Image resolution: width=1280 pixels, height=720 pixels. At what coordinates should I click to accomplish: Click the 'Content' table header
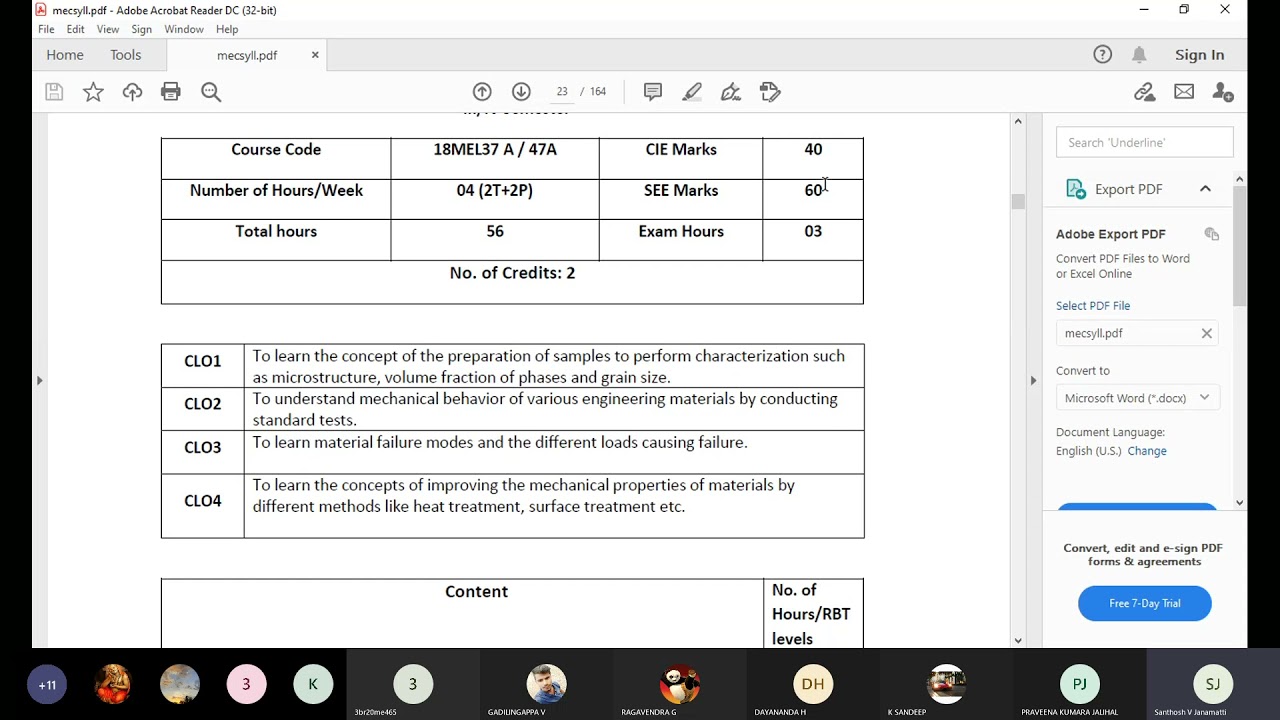click(x=476, y=592)
